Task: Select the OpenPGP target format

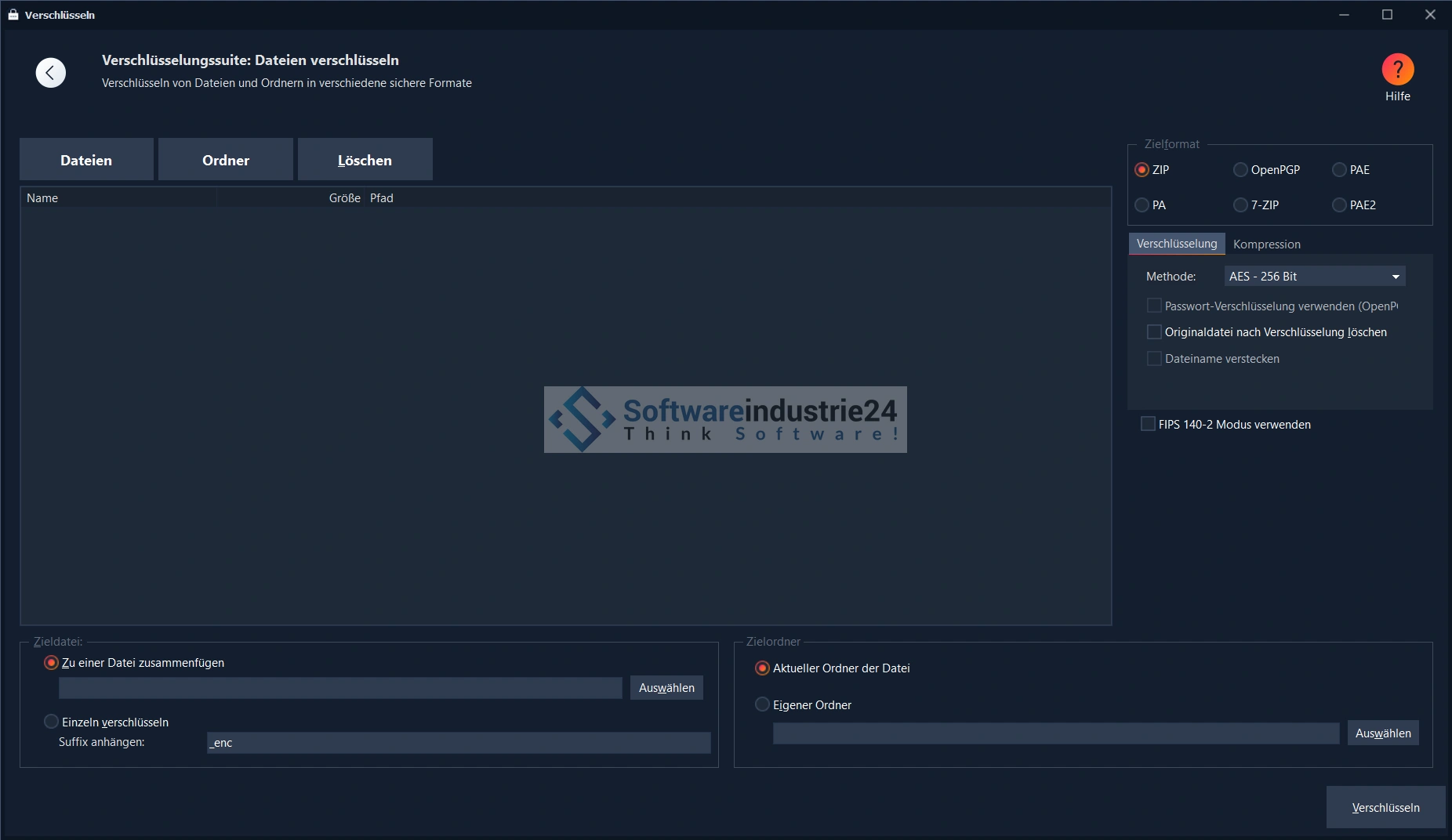Action: [1240, 170]
